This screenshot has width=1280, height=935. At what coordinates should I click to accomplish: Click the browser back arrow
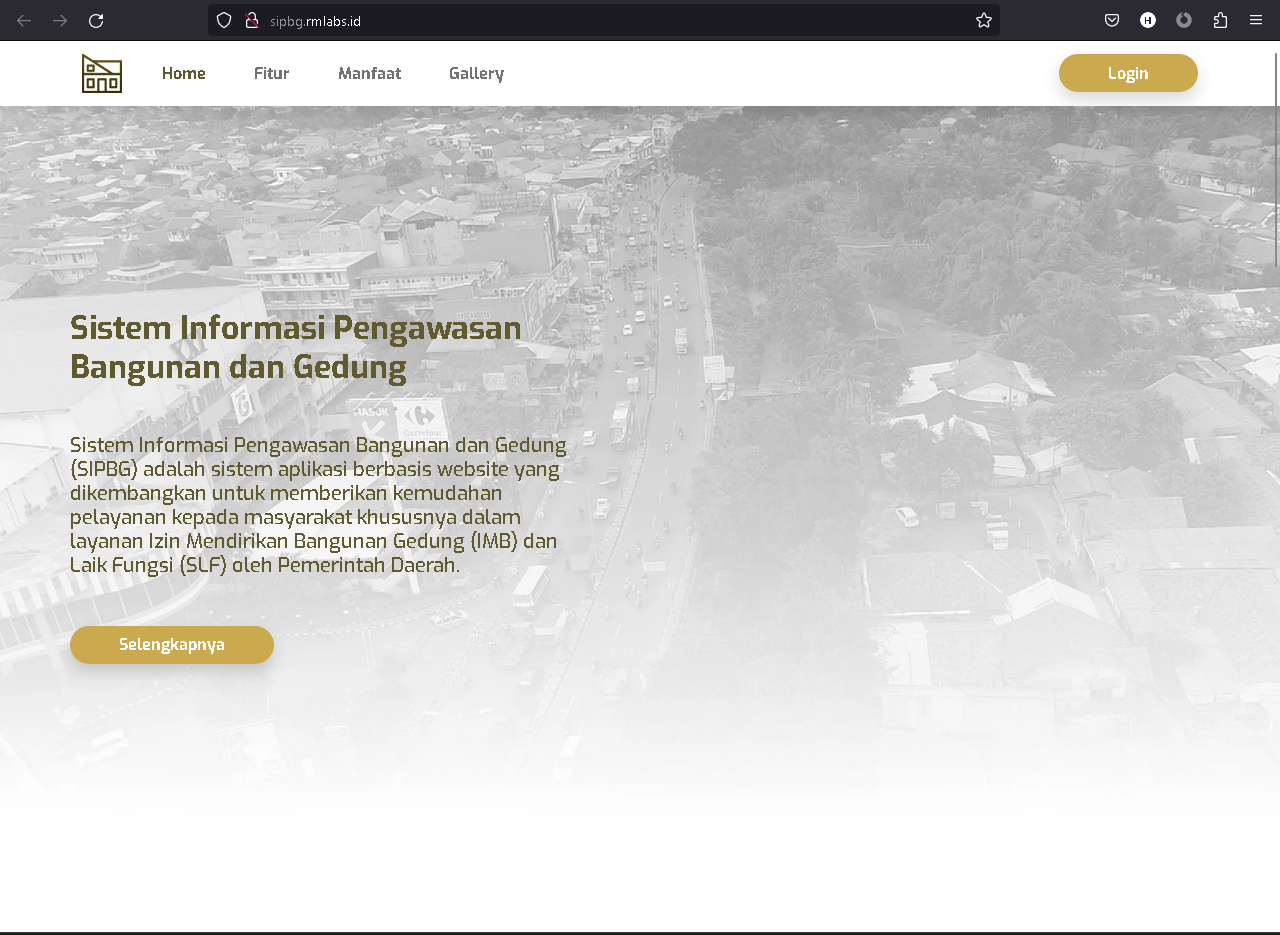24,20
